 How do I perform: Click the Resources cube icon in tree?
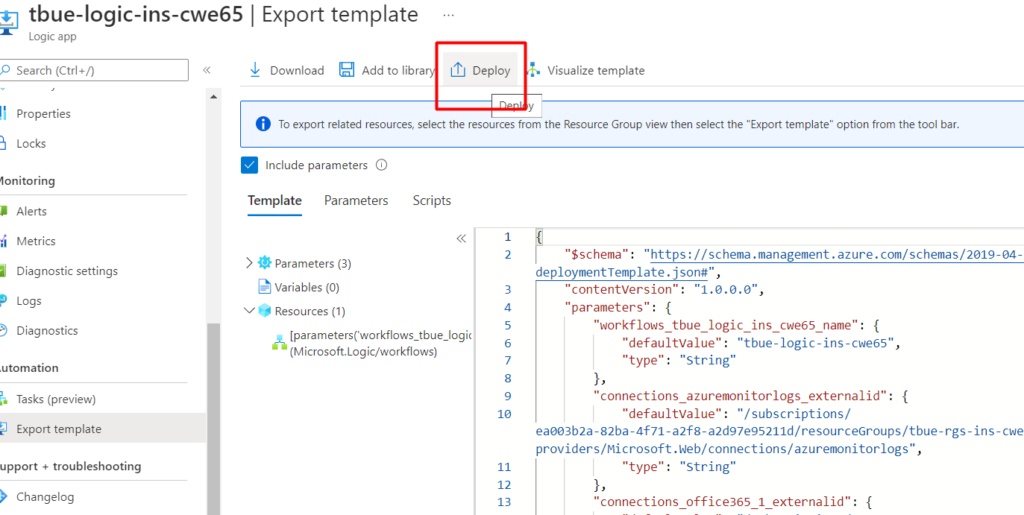(264, 311)
